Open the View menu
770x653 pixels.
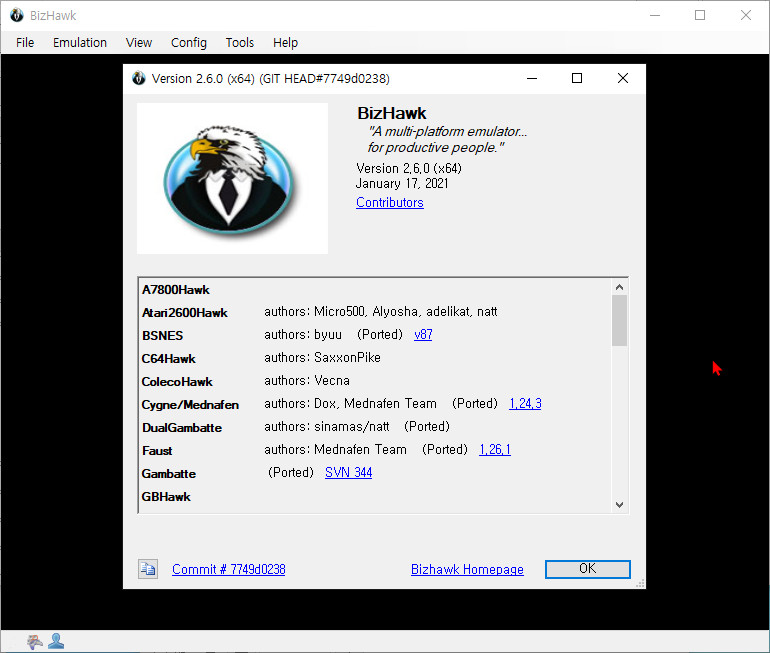click(x=138, y=43)
